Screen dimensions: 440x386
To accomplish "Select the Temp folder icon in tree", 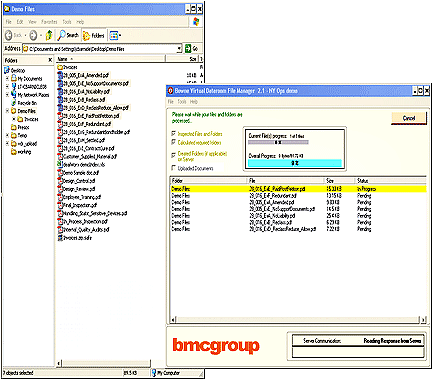I will point(14,135).
